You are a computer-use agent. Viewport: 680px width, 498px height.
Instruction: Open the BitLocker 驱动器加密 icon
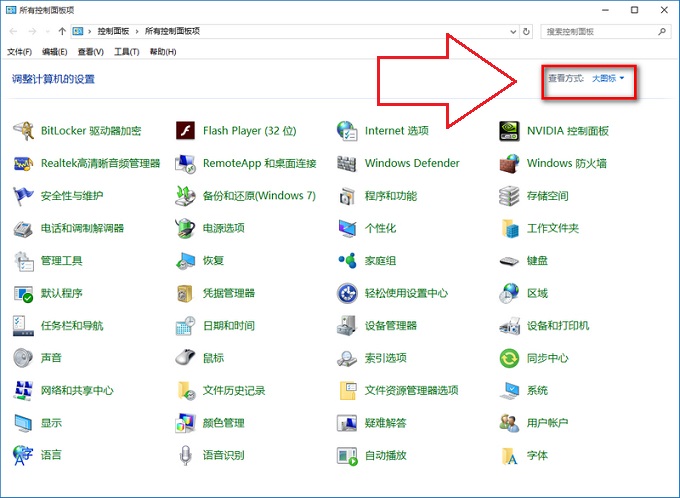[x=23, y=131]
